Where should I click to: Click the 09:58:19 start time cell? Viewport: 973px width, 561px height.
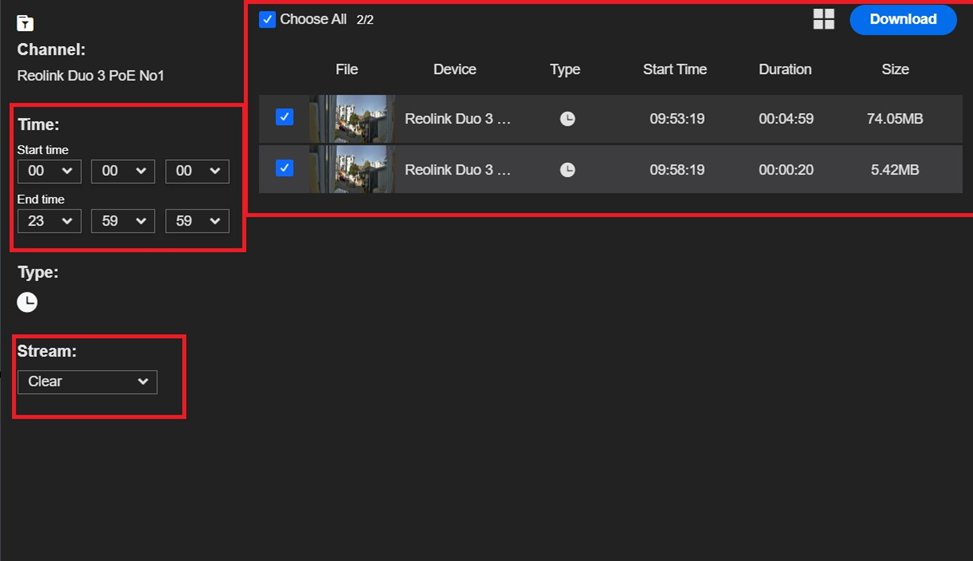677,169
